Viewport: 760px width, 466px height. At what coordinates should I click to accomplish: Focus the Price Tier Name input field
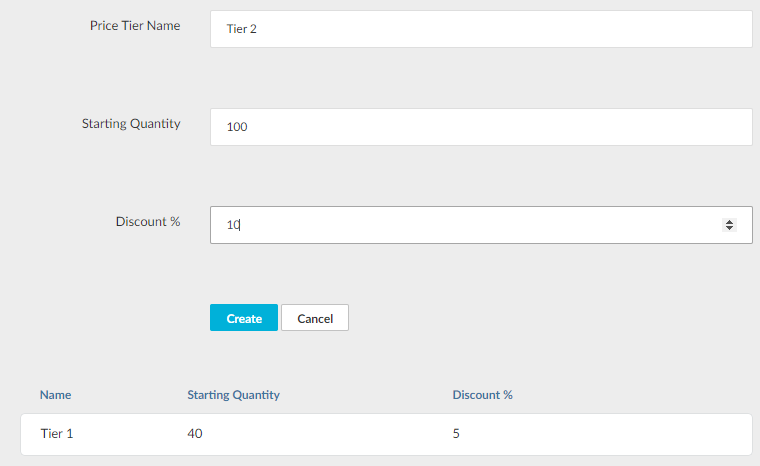pyautogui.click(x=480, y=29)
